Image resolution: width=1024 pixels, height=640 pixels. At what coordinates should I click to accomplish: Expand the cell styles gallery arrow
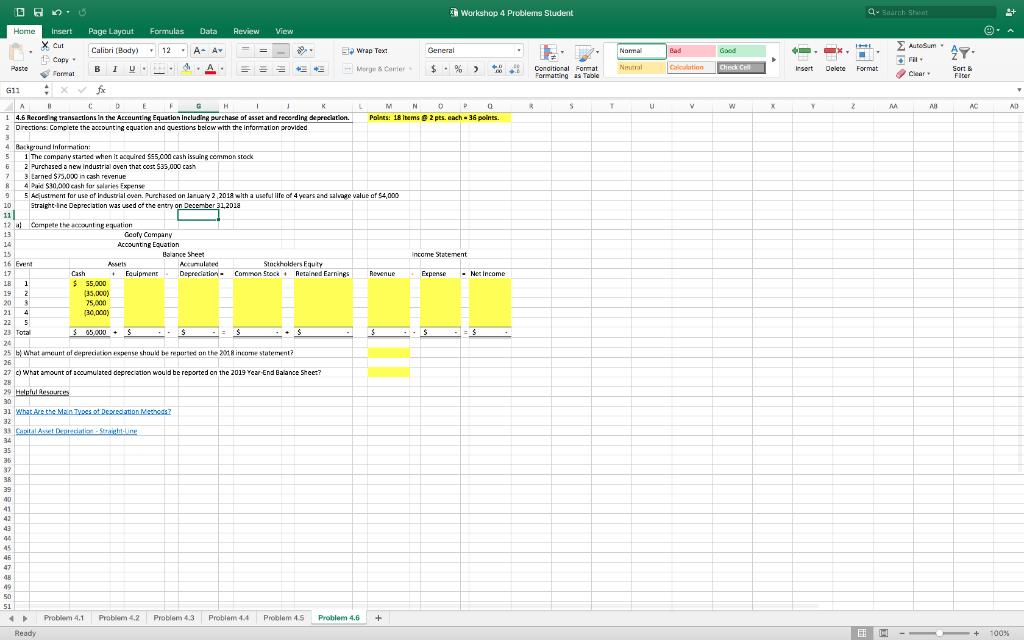tap(776, 58)
